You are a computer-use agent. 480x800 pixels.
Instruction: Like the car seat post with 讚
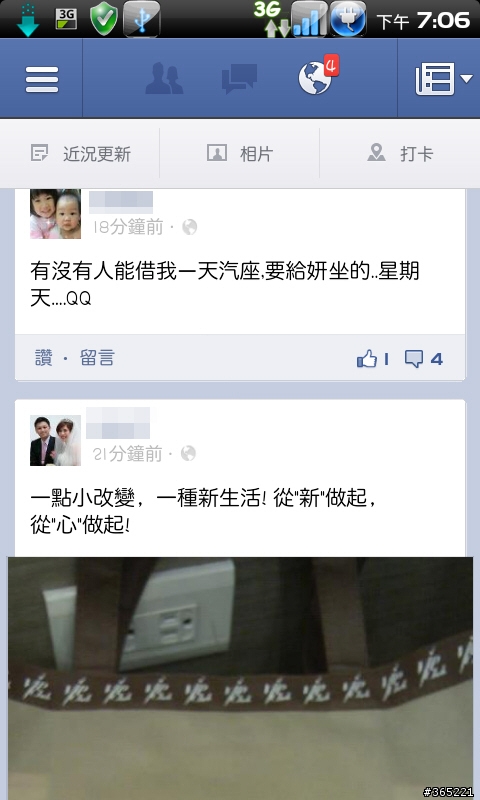[43, 358]
